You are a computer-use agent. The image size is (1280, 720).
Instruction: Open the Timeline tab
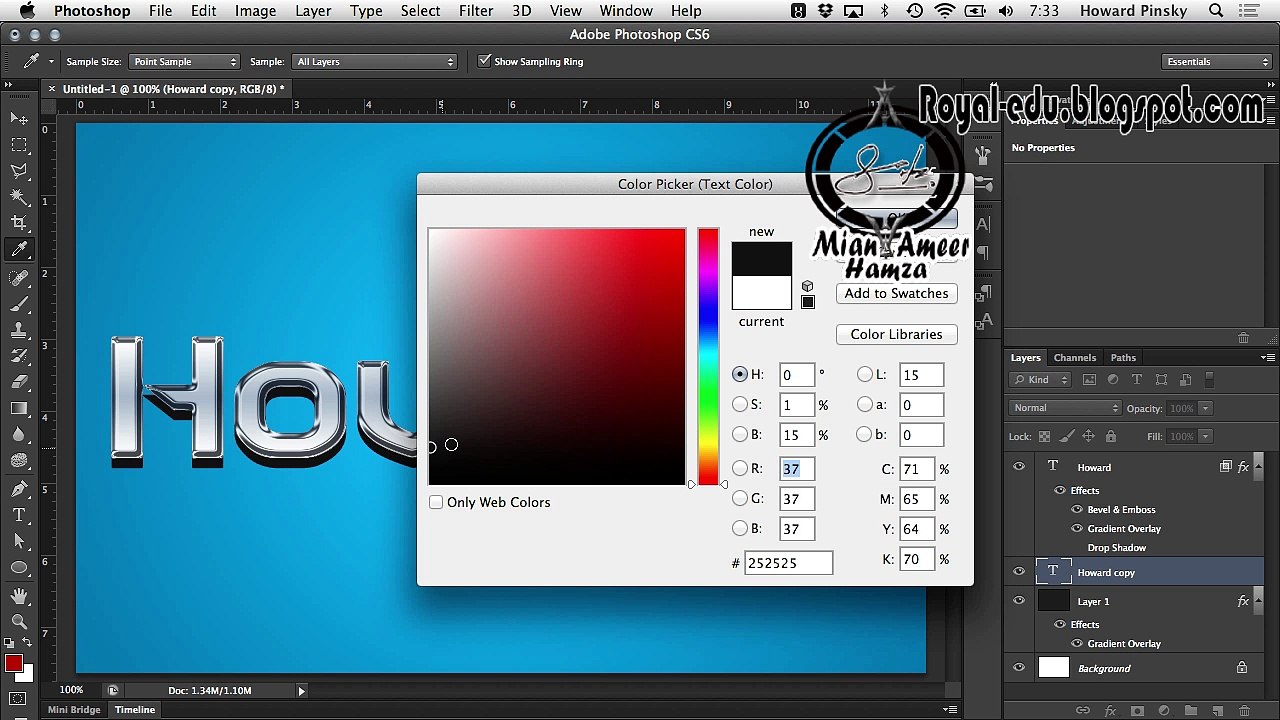[x=135, y=710]
